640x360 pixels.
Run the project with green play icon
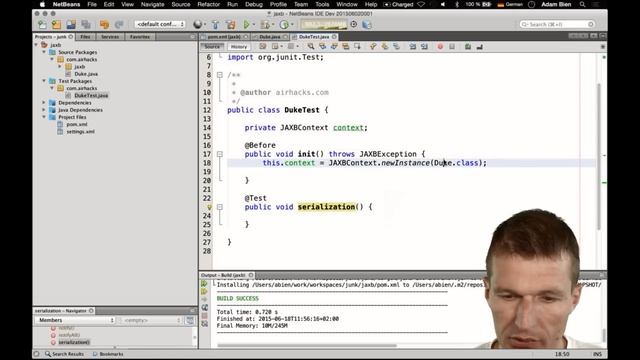point(246,24)
